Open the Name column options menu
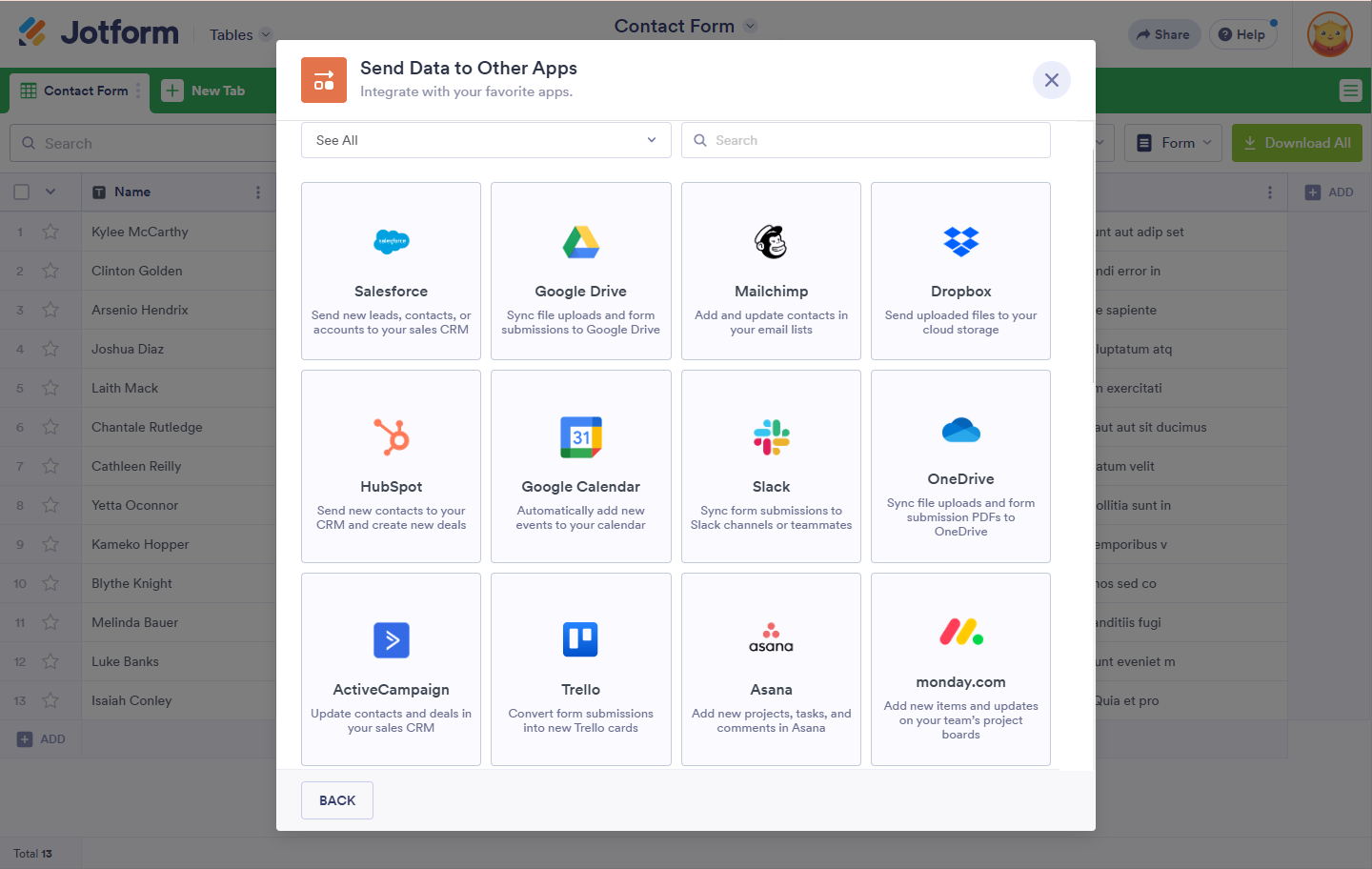This screenshot has height=869, width=1372. [x=258, y=192]
